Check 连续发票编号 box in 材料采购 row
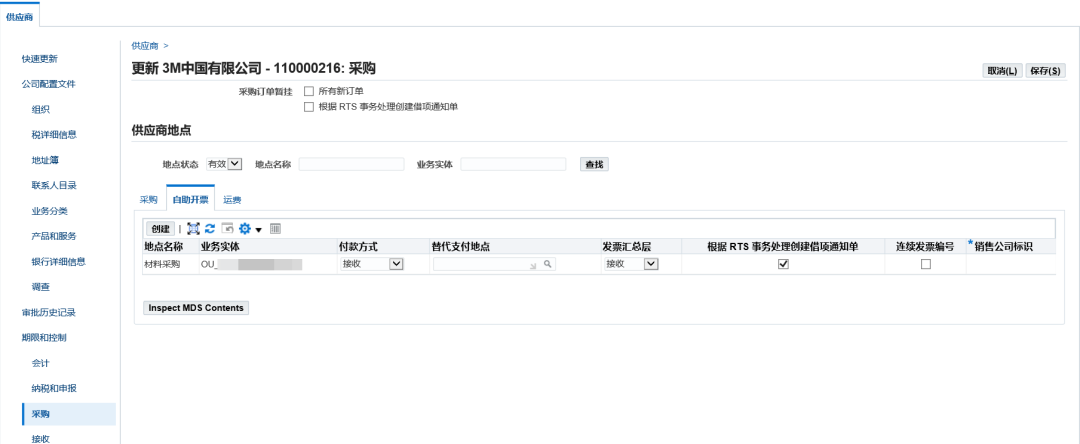The height and width of the screenshot is (444, 1080). [x=926, y=264]
